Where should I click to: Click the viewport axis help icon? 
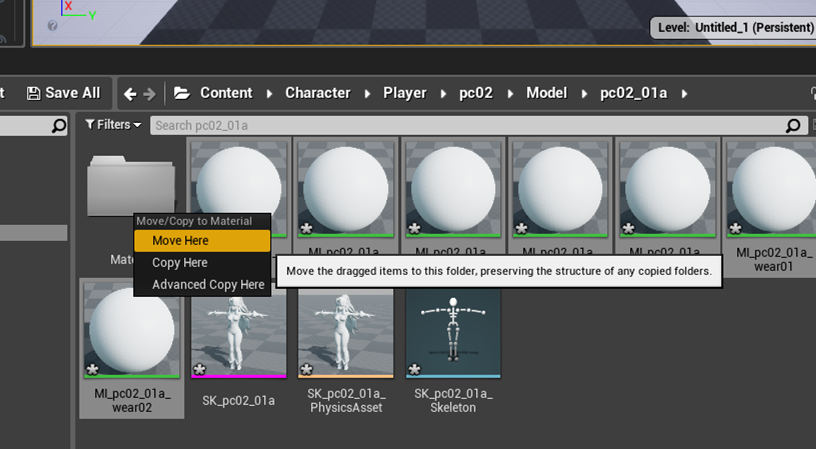52,25
